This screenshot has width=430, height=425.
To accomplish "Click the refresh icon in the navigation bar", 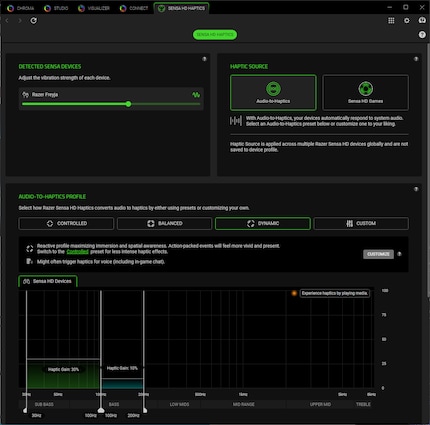I will pos(33,21).
